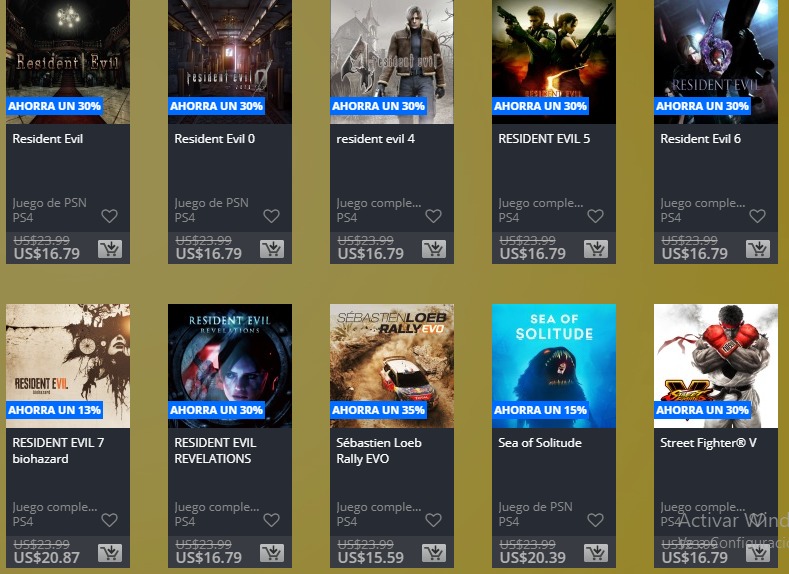This screenshot has height=574, width=789.
Task: Open the Resident Evil 6 title link
Action: coord(700,139)
